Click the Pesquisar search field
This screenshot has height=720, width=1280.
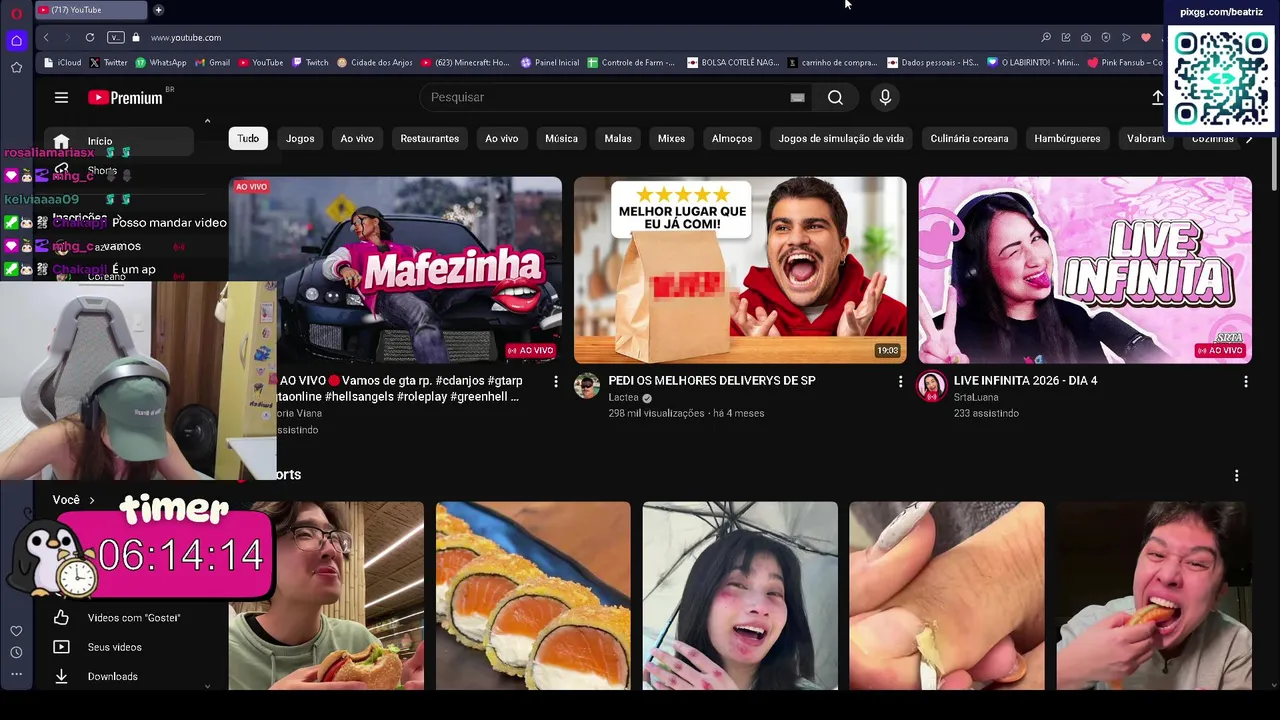[605, 97]
